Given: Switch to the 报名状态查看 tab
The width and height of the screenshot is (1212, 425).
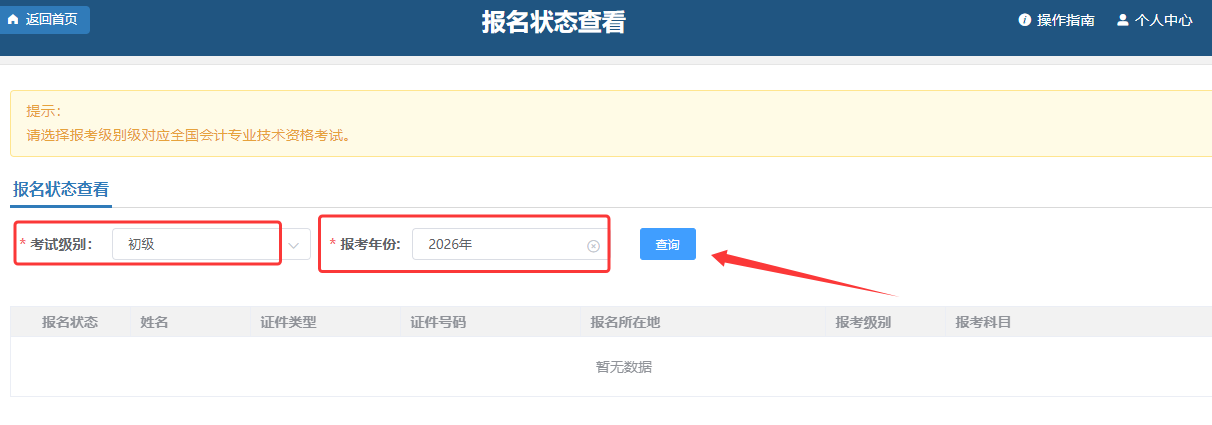Looking at the screenshot, I should [61, 189].
